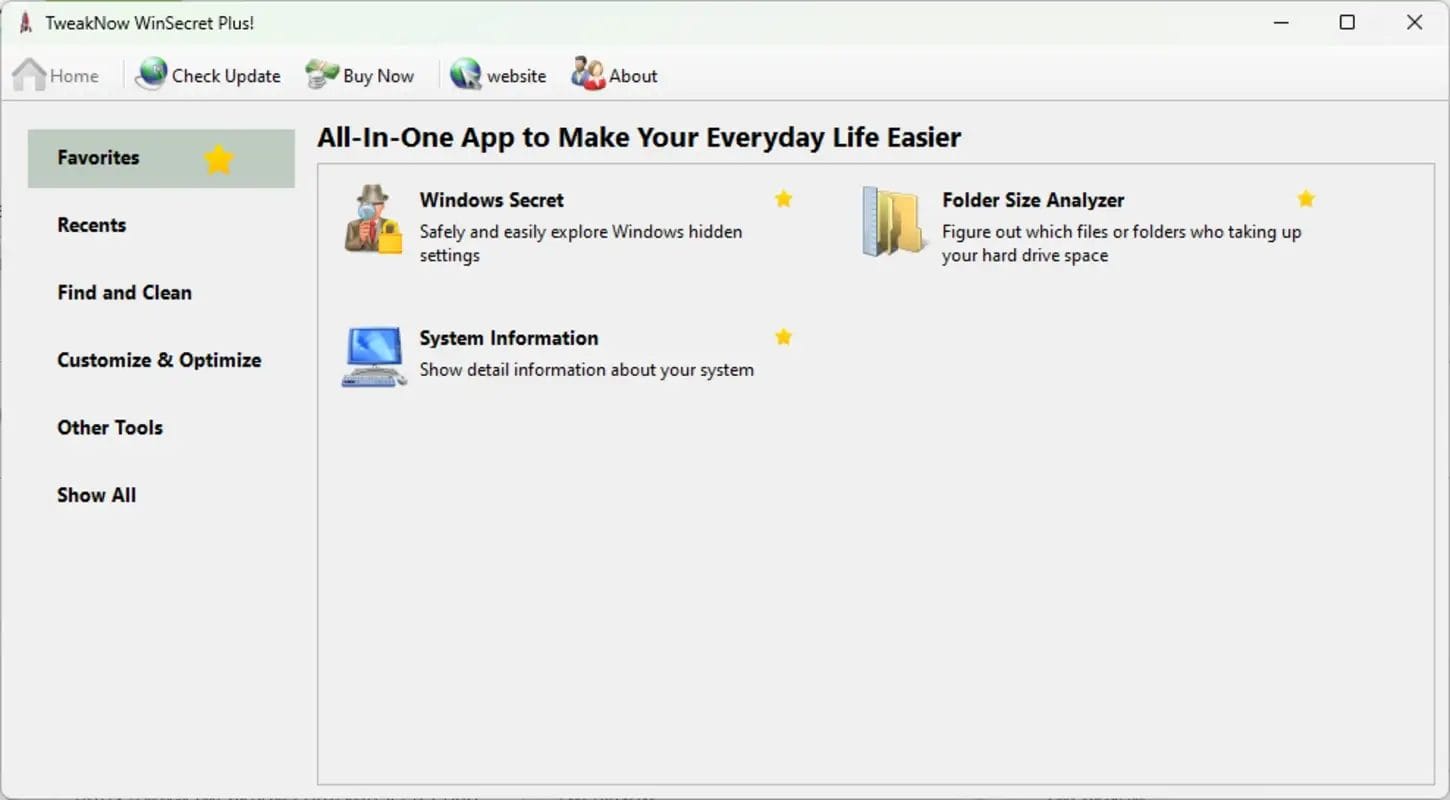Viewport: 1450px width, 800px height.
Task: Click the Check Update globe icon
Action: [x=151, y=75]
